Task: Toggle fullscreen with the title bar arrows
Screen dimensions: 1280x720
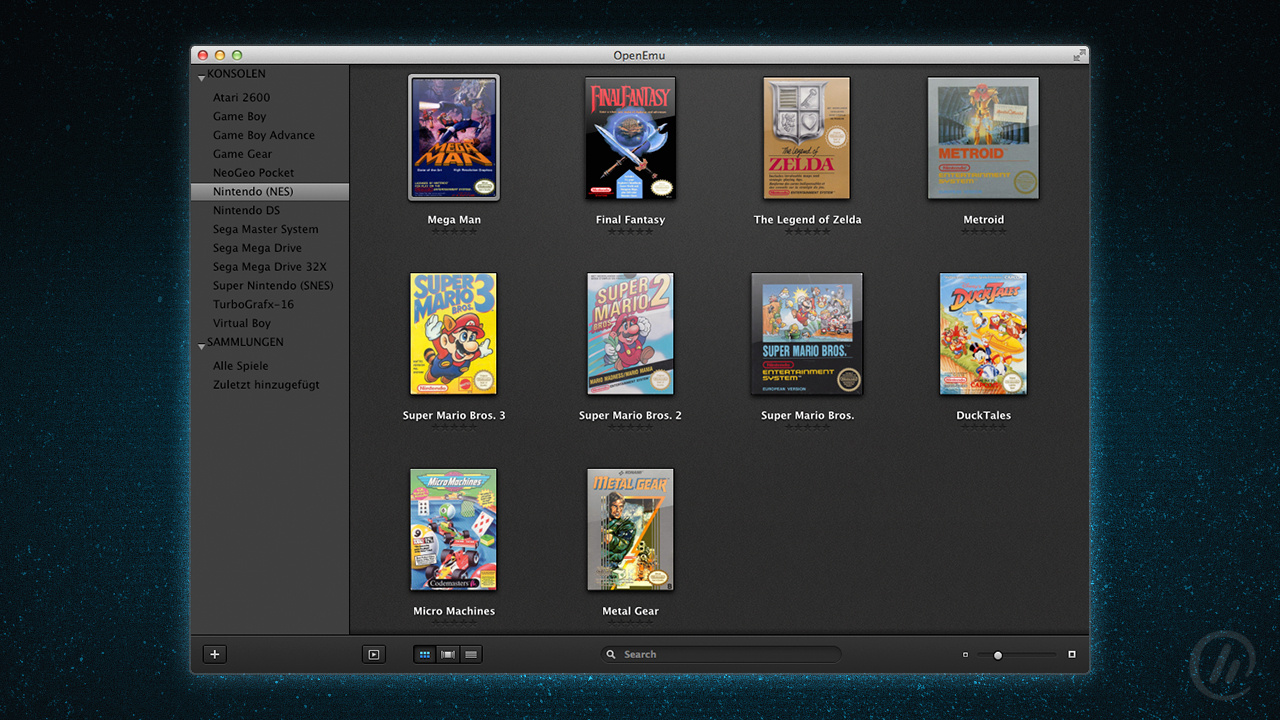Action: point(1079,55)
